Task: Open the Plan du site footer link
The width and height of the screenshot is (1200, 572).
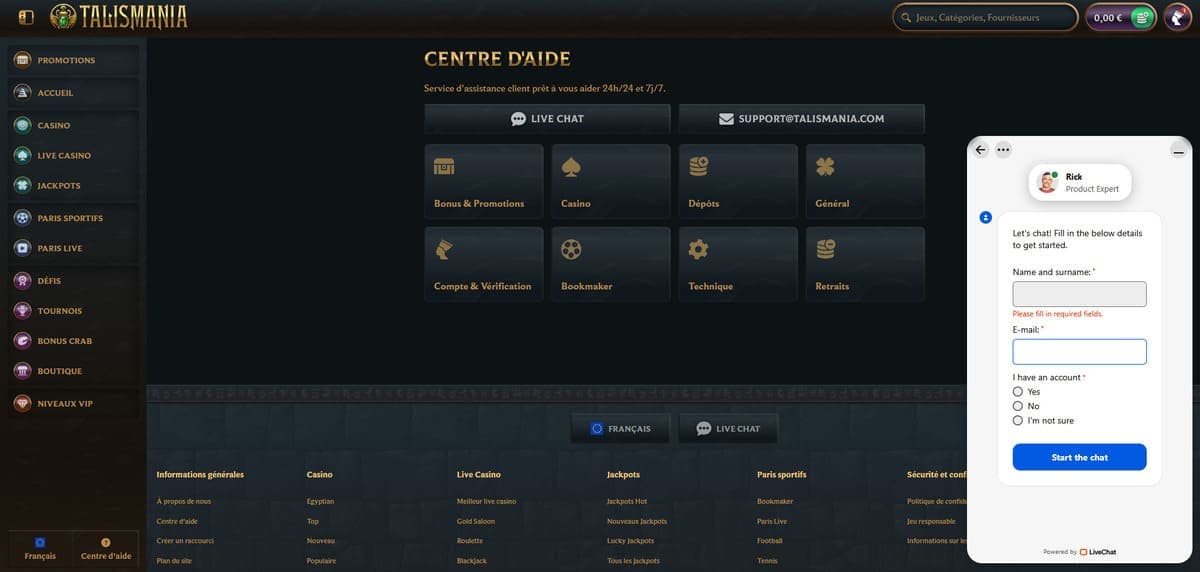Action: 172,561
